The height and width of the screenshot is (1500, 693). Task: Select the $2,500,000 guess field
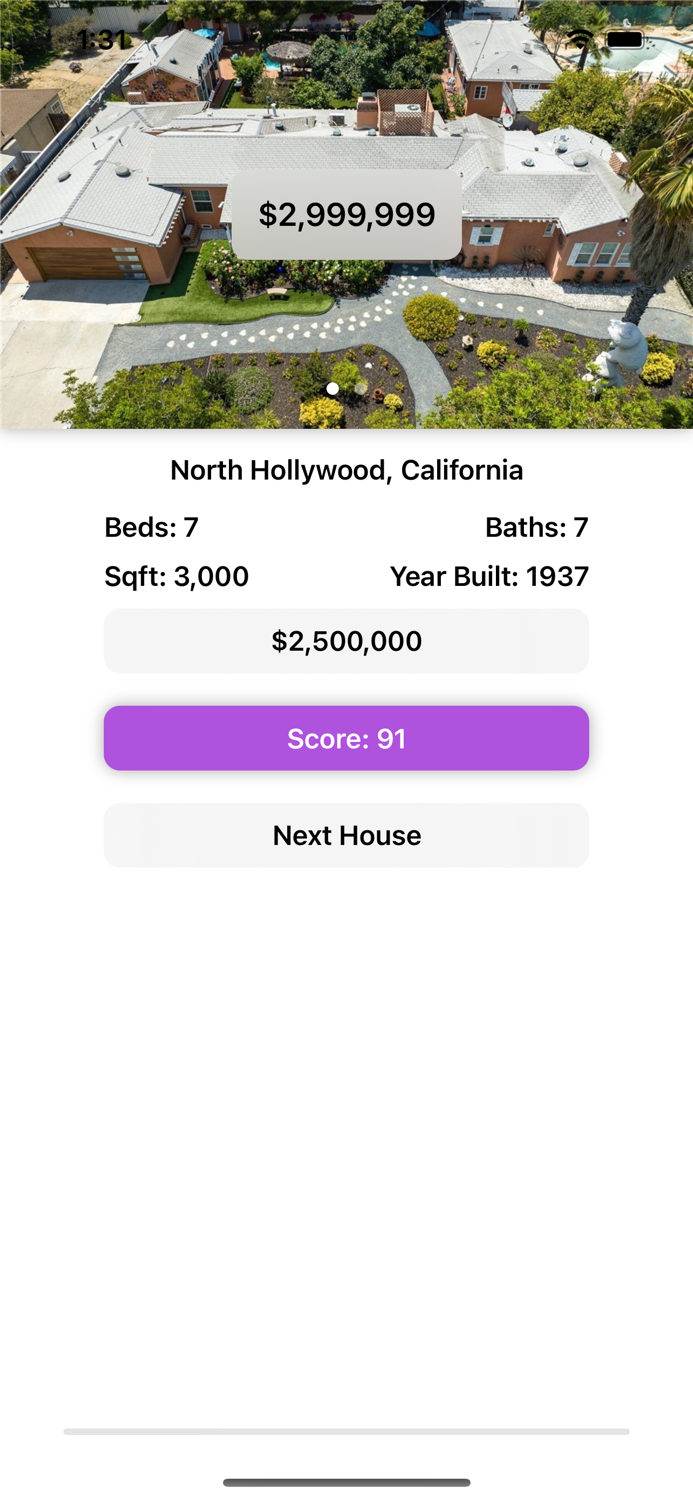click(x=347, y=640)
